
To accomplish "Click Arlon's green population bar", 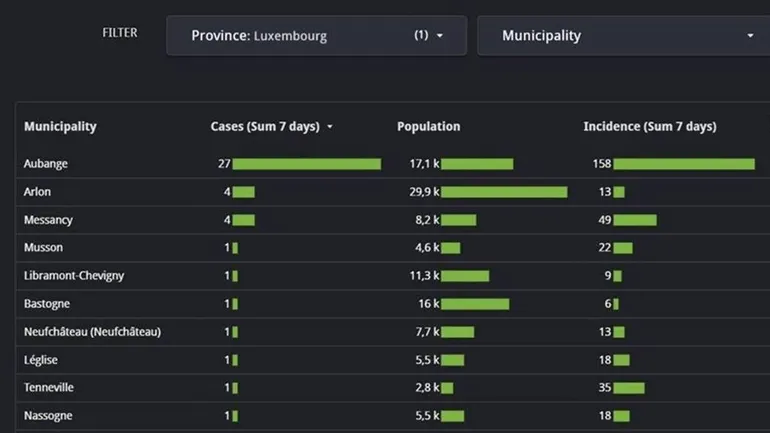I will pyautogui.click(x=503, y=192).
